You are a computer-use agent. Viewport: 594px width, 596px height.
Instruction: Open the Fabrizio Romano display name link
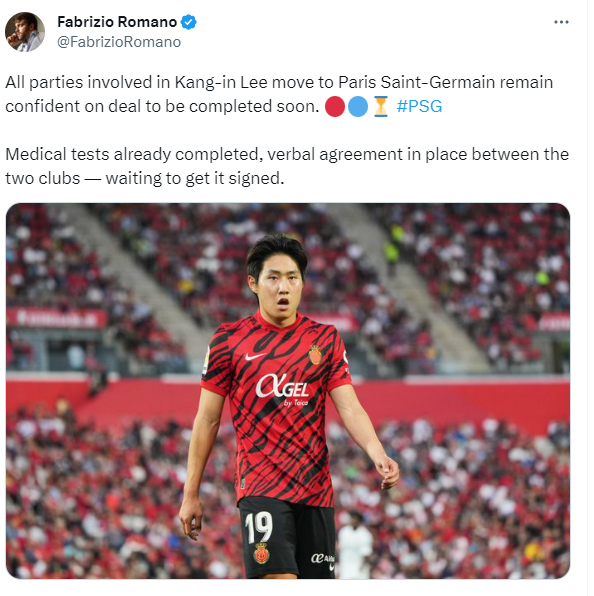117,22
